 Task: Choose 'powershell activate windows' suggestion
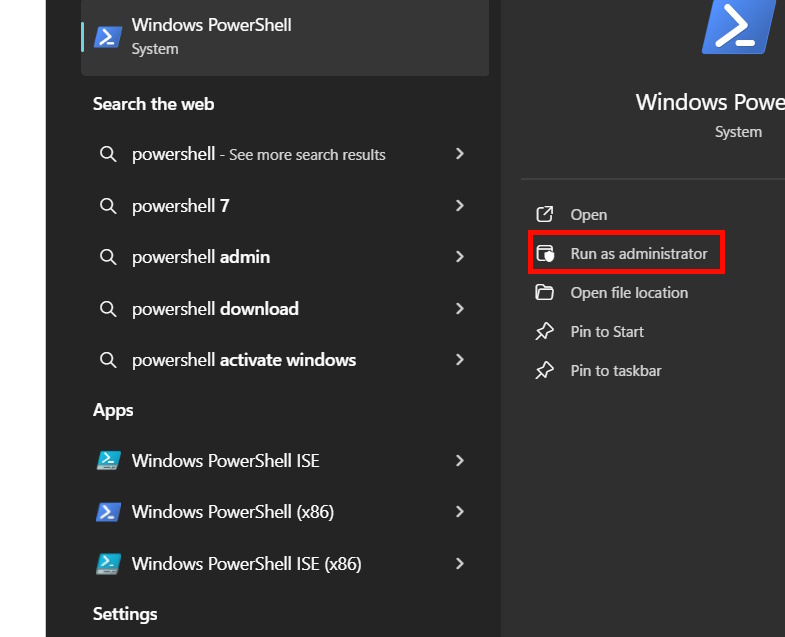[x=285, y=360]
